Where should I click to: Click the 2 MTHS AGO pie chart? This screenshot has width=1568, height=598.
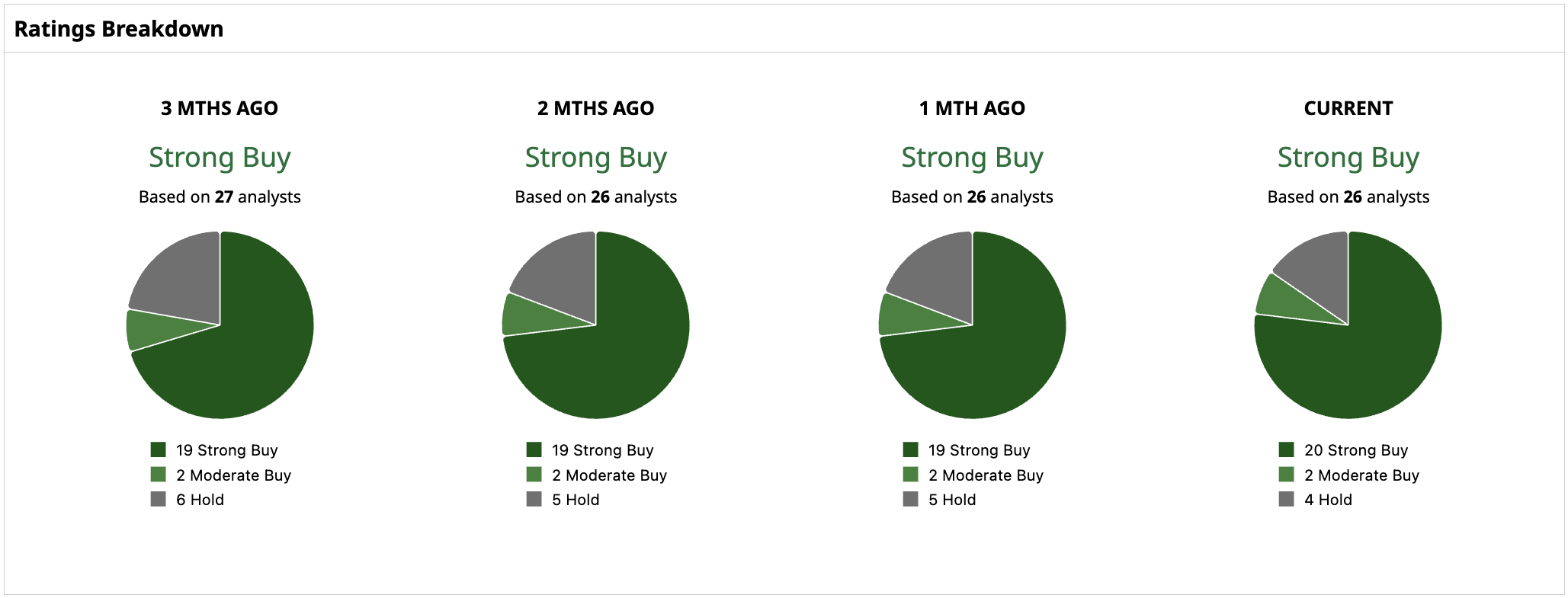[595, 325]
